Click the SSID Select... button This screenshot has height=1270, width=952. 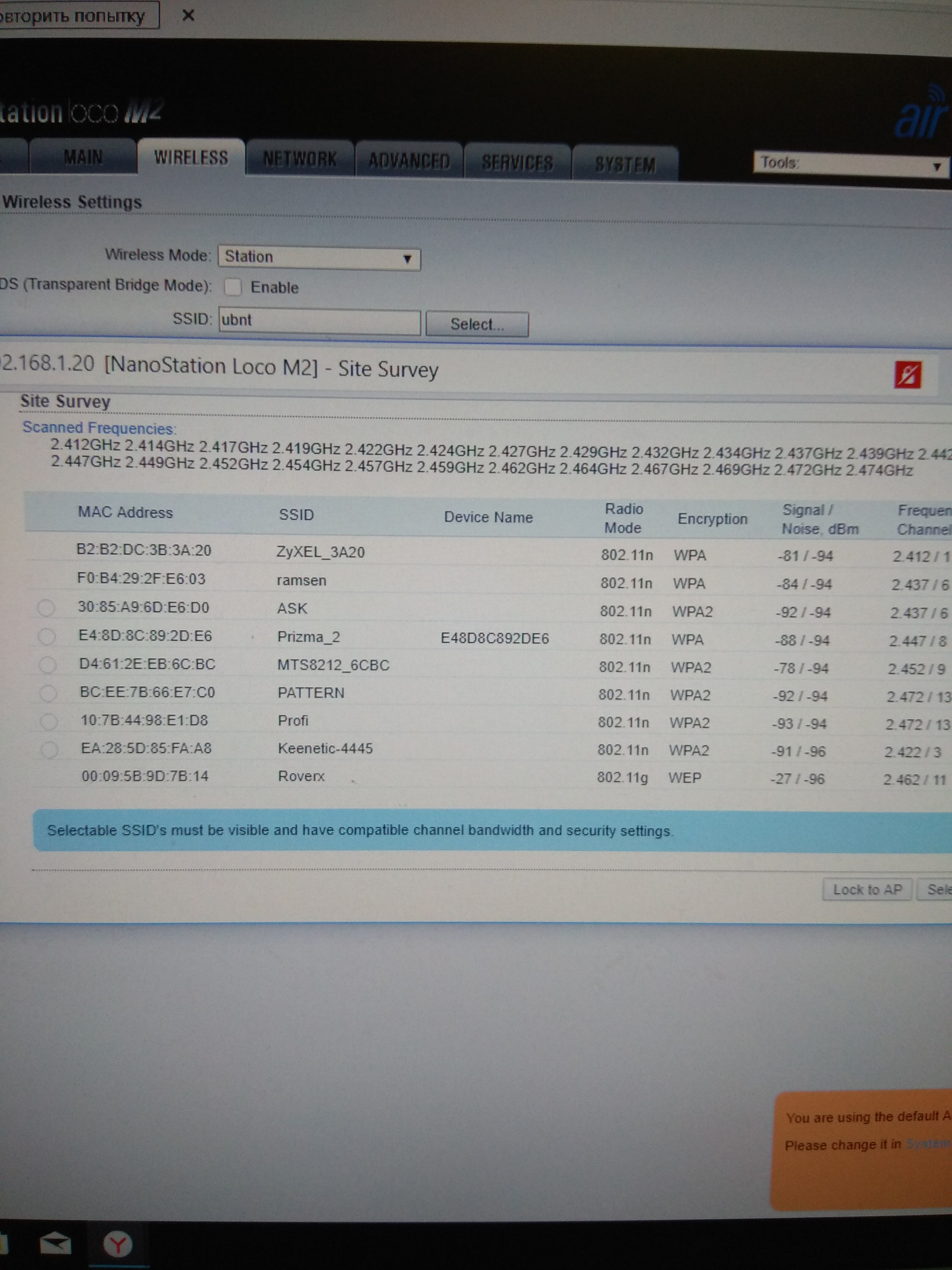pos(477,325)
